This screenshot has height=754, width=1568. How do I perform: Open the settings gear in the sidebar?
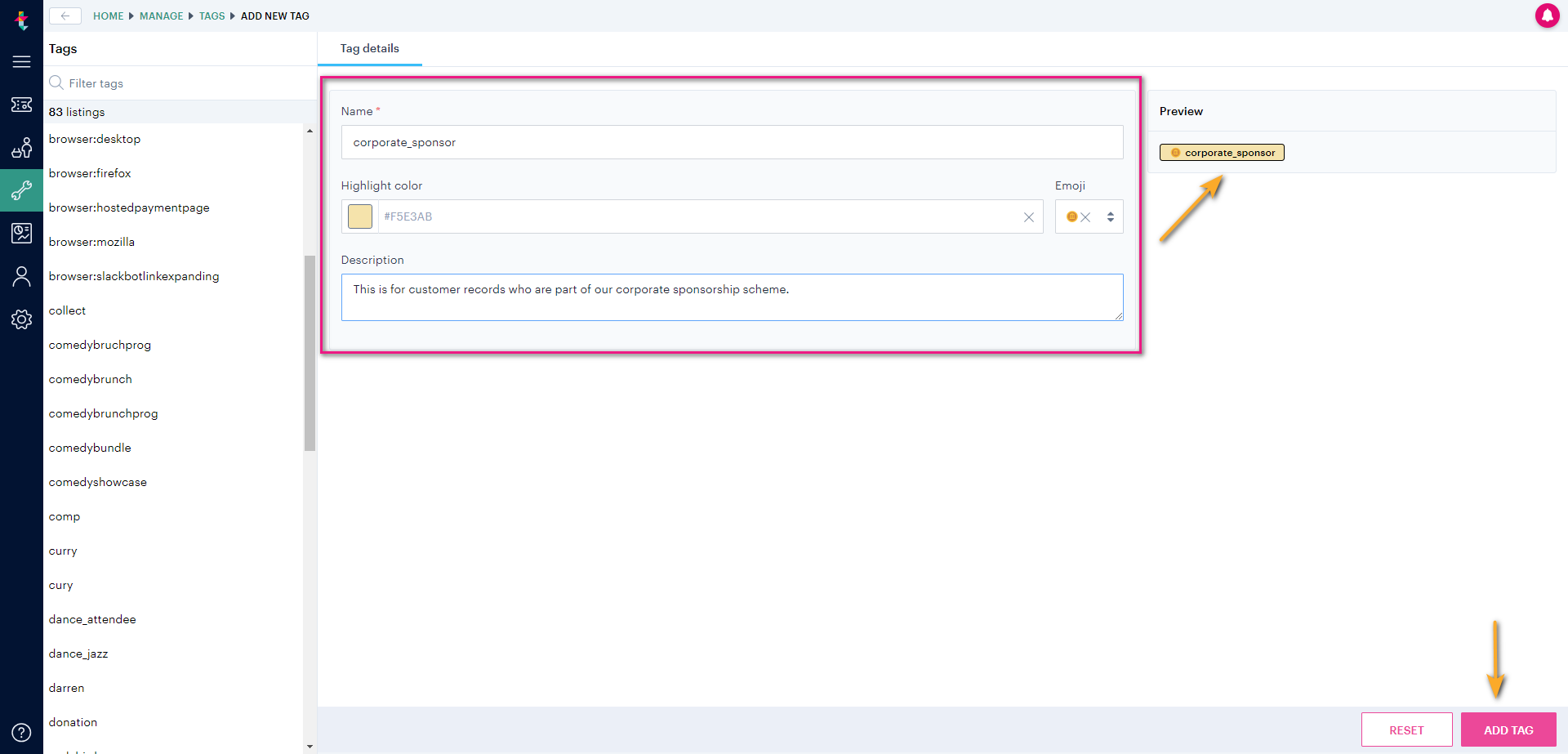pyautogui.click(x=21, y=319)
